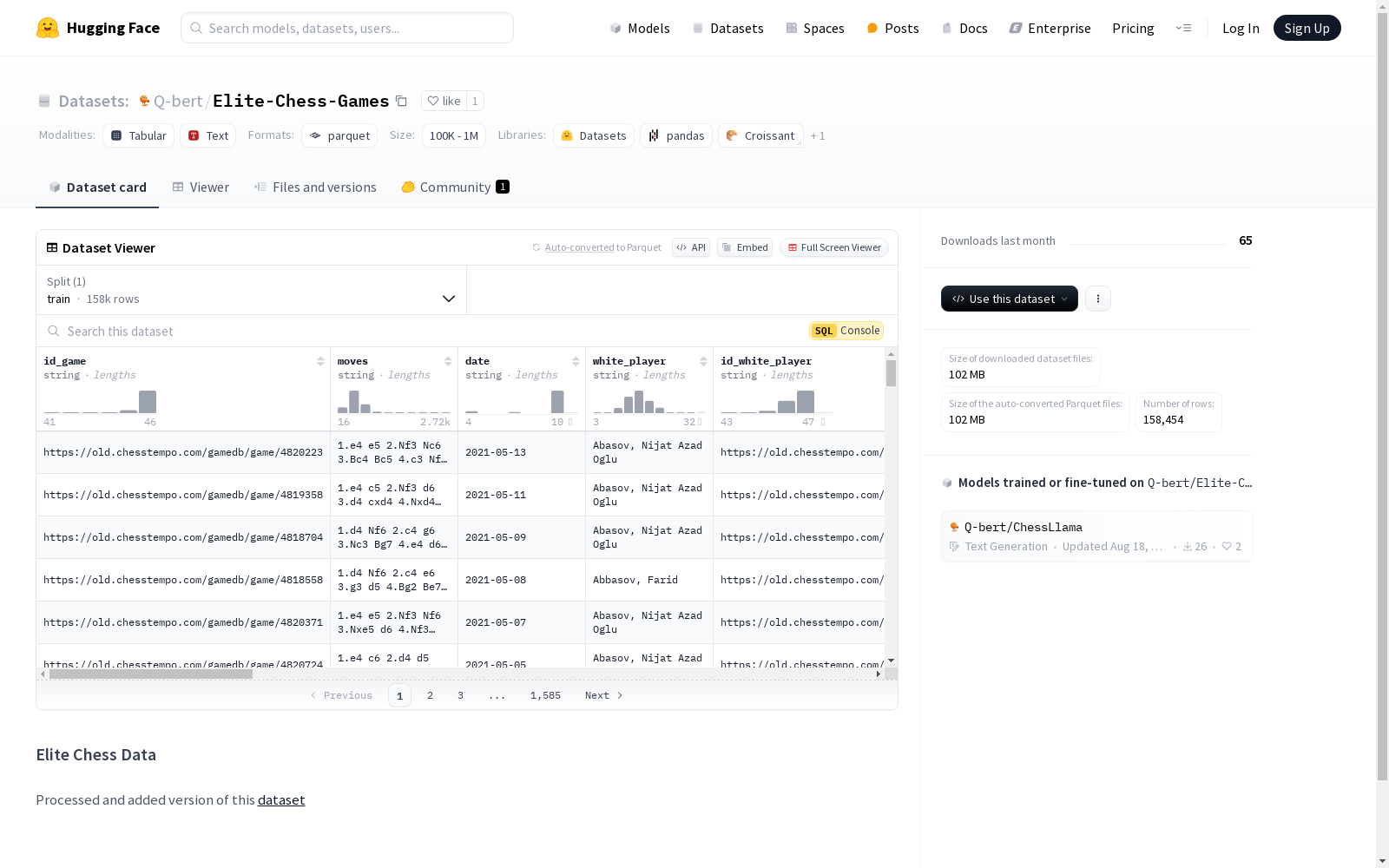
Task: Click the table scroll-right arrow
Action: tap(879, 674)
